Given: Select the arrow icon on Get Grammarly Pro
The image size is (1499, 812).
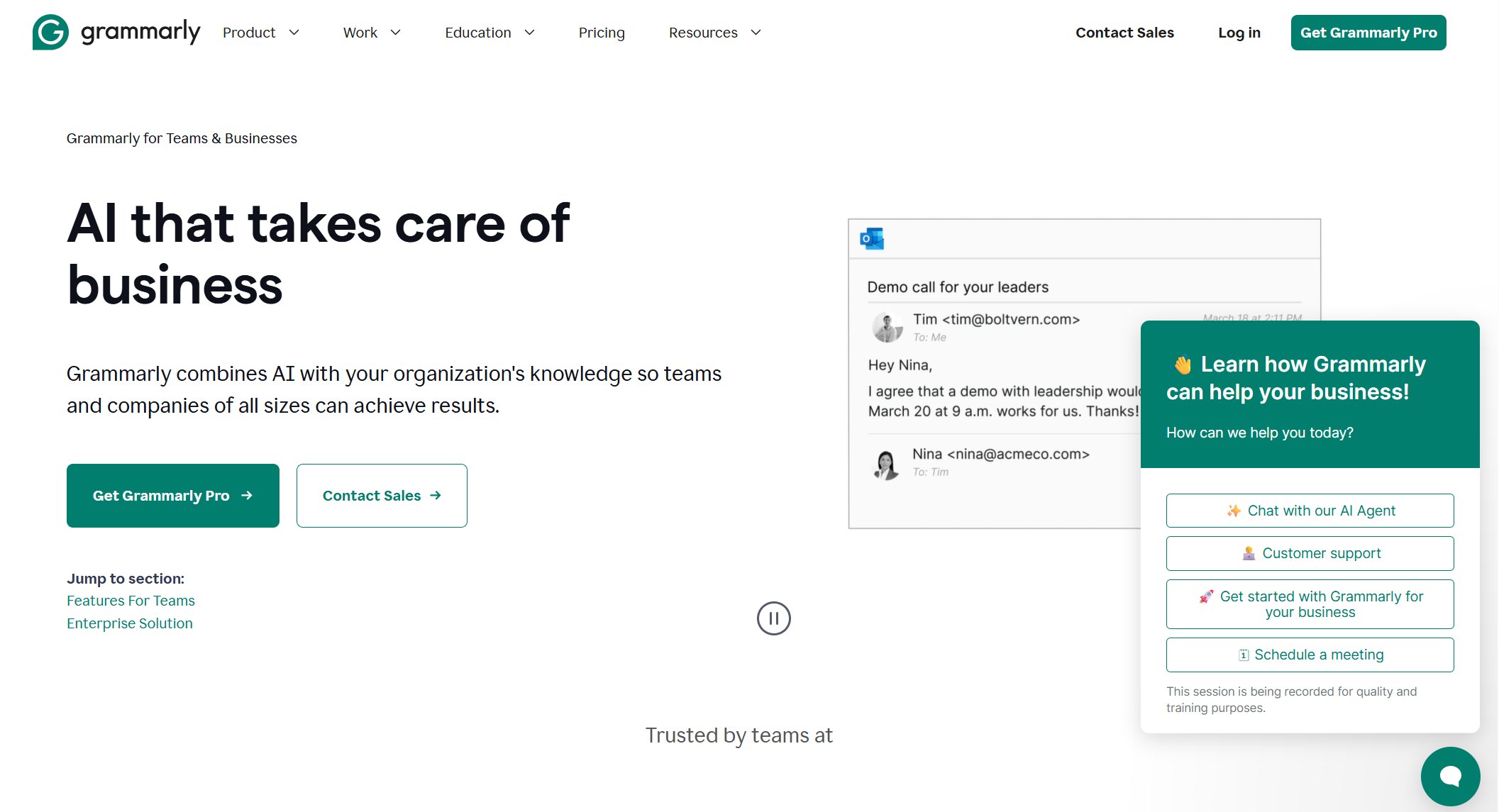Looking at the screenshot, I should 245,495.
